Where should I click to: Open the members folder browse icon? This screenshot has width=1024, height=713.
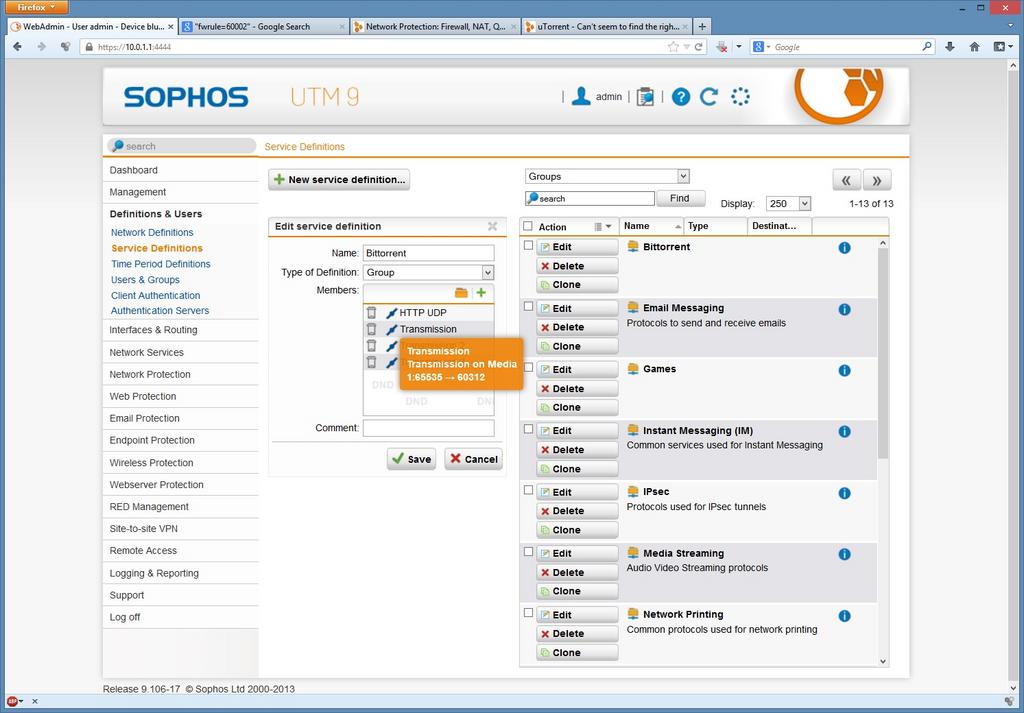click(461, 293)
